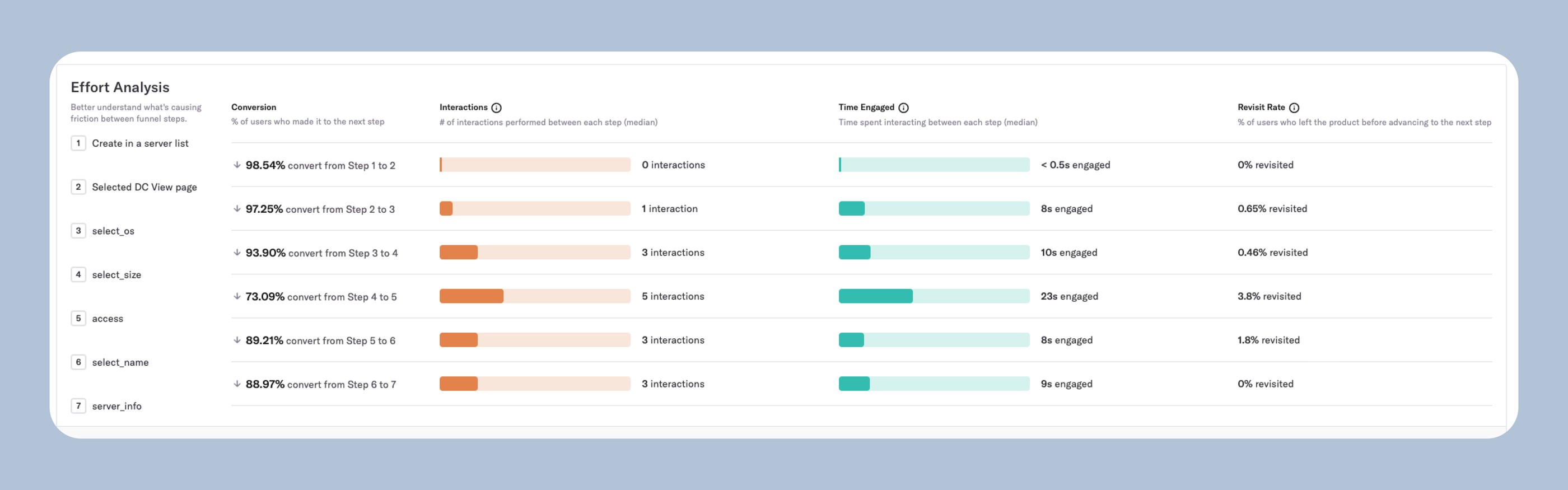The image size is (1568, 490).
Task: Click the '9s engaged' value
Action: click(x=1066, y=384)
